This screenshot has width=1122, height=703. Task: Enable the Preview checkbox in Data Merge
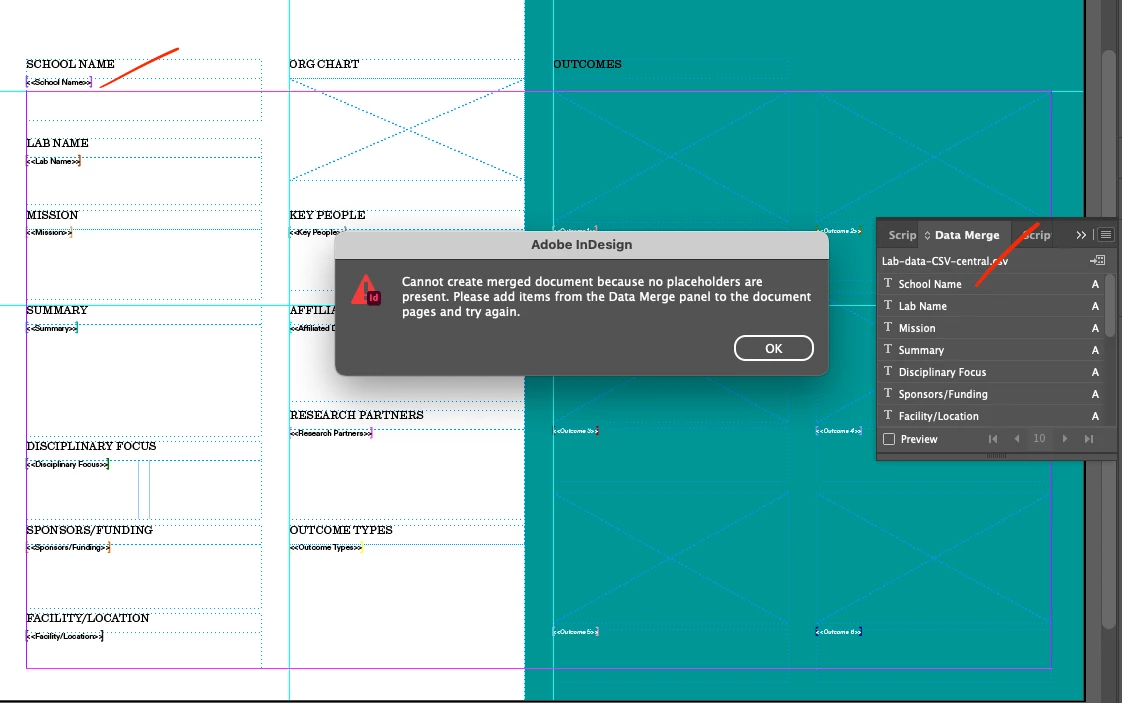889,439
